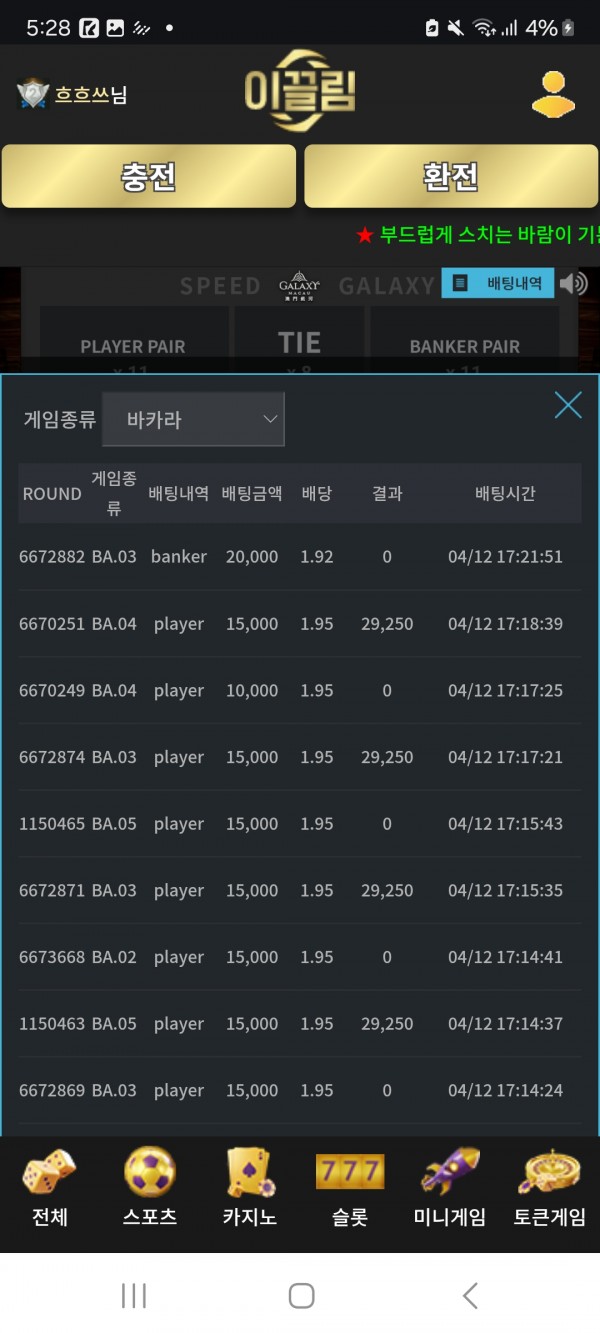Open the 슬롯 777 category

349,1187
